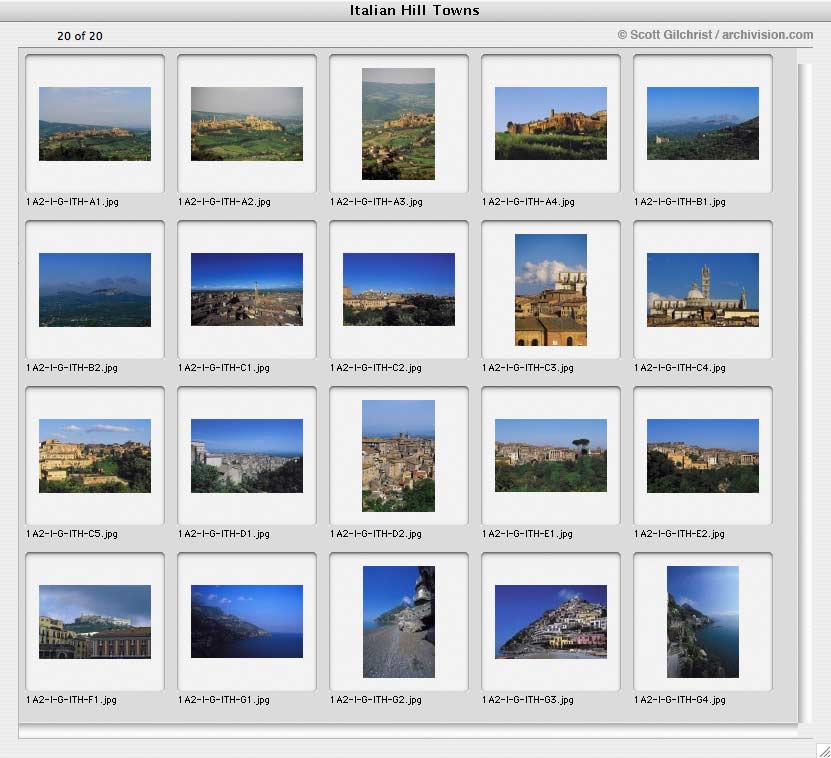Select the coast thumbnail 1A2-I-G-ITH-G4.jpg

(x=703, y=622)
